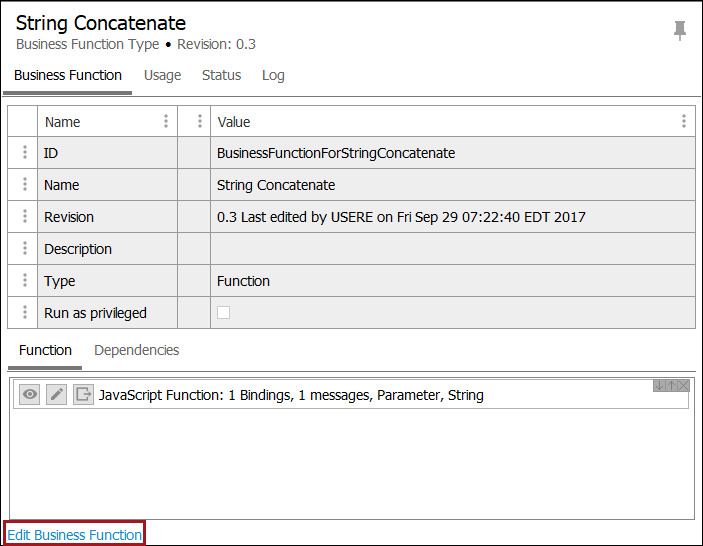The image size is (703, 546).
Task: Open the middle empty column options menu
Action: click(199, 122)
